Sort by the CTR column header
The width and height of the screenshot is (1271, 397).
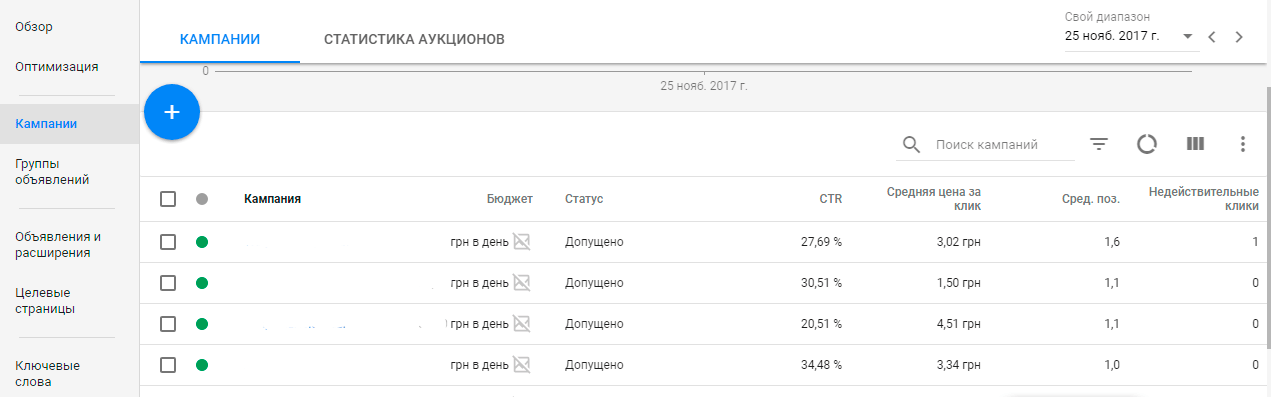(830, 199)
